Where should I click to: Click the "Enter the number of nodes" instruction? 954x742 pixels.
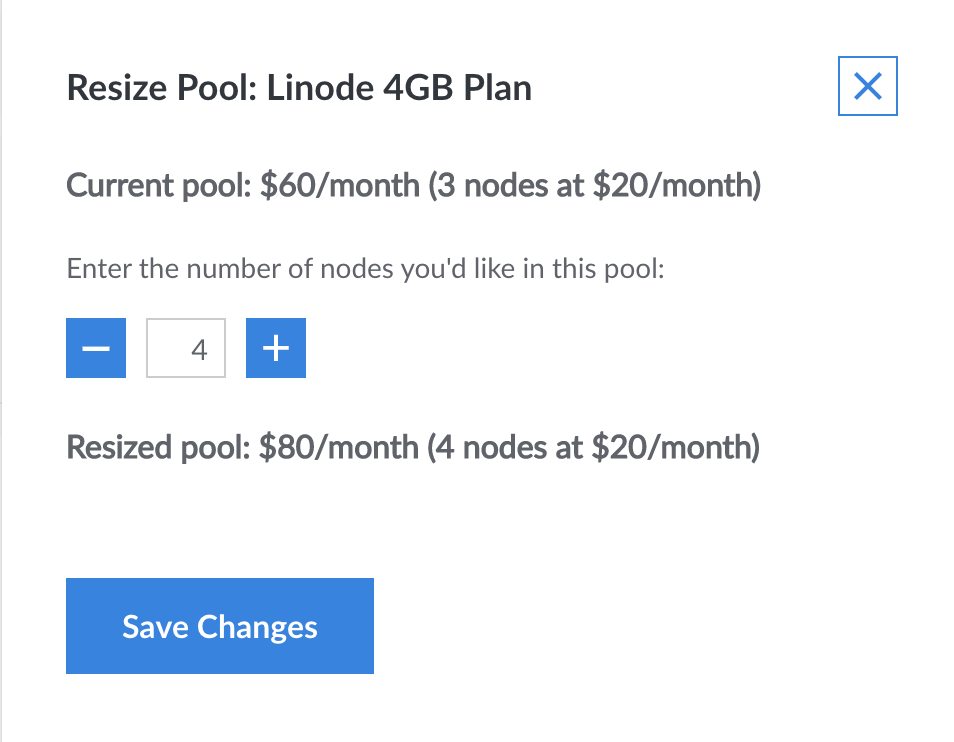pos(250,269)
